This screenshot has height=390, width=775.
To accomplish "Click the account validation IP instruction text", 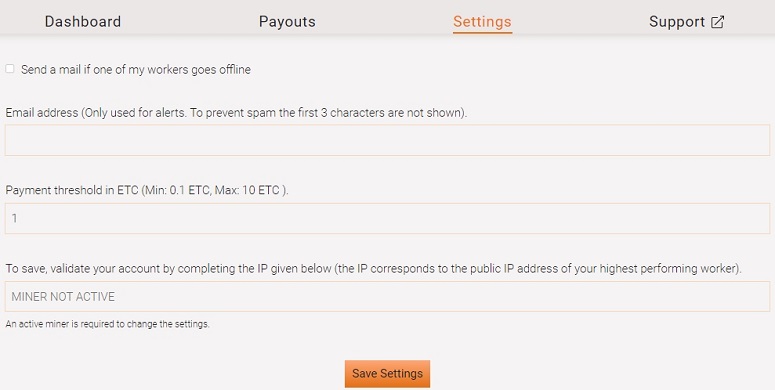I will [x=374, y=269].
